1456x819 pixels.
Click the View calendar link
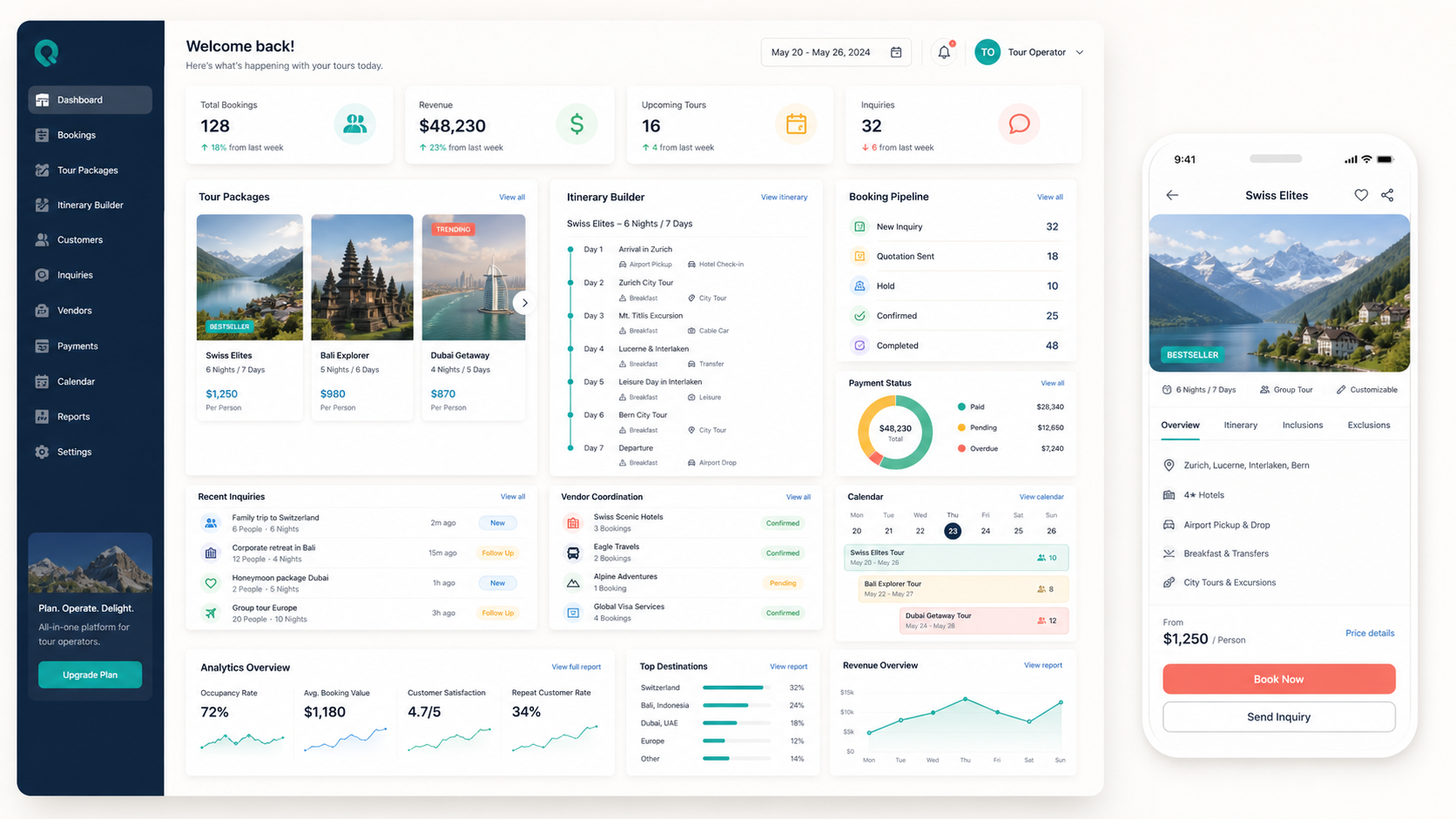[1041, 497]
